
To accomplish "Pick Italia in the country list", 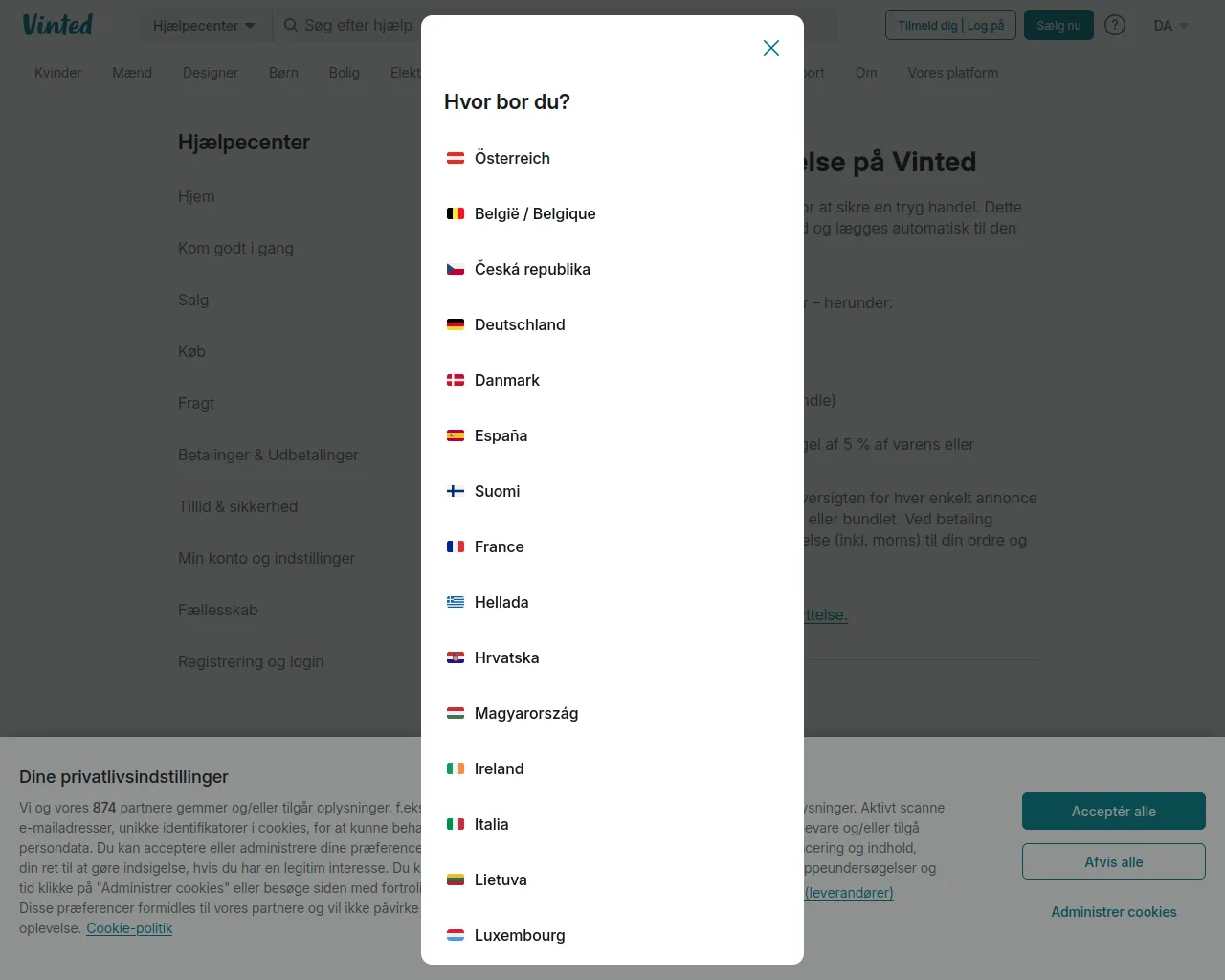I will click(491, 824).
